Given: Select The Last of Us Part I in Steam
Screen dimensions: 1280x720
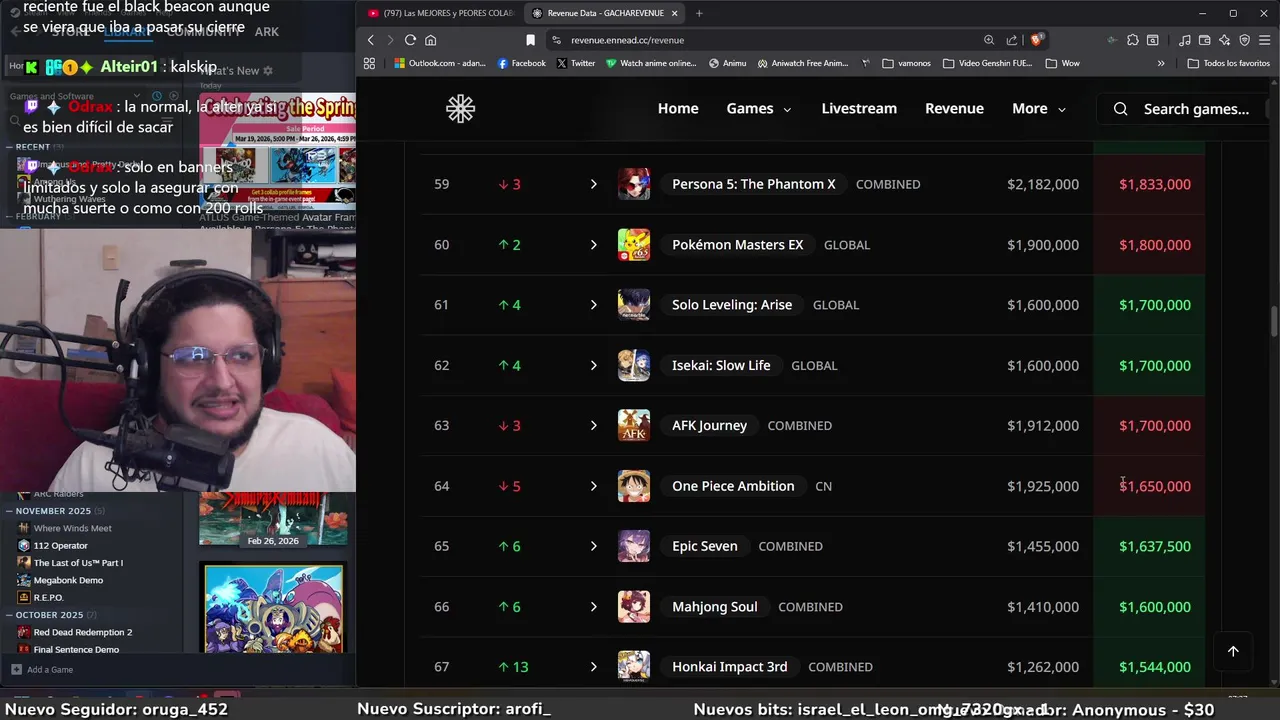Looking at the screenshot, I should (78, 563).
